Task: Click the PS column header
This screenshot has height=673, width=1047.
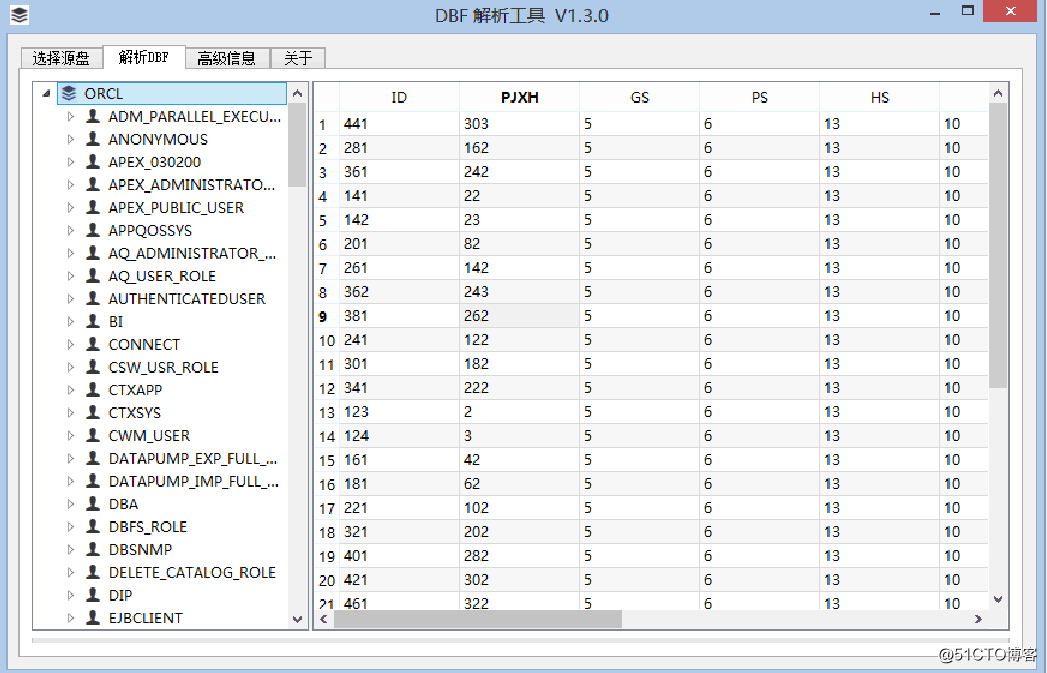Action: tap(760, 97)
